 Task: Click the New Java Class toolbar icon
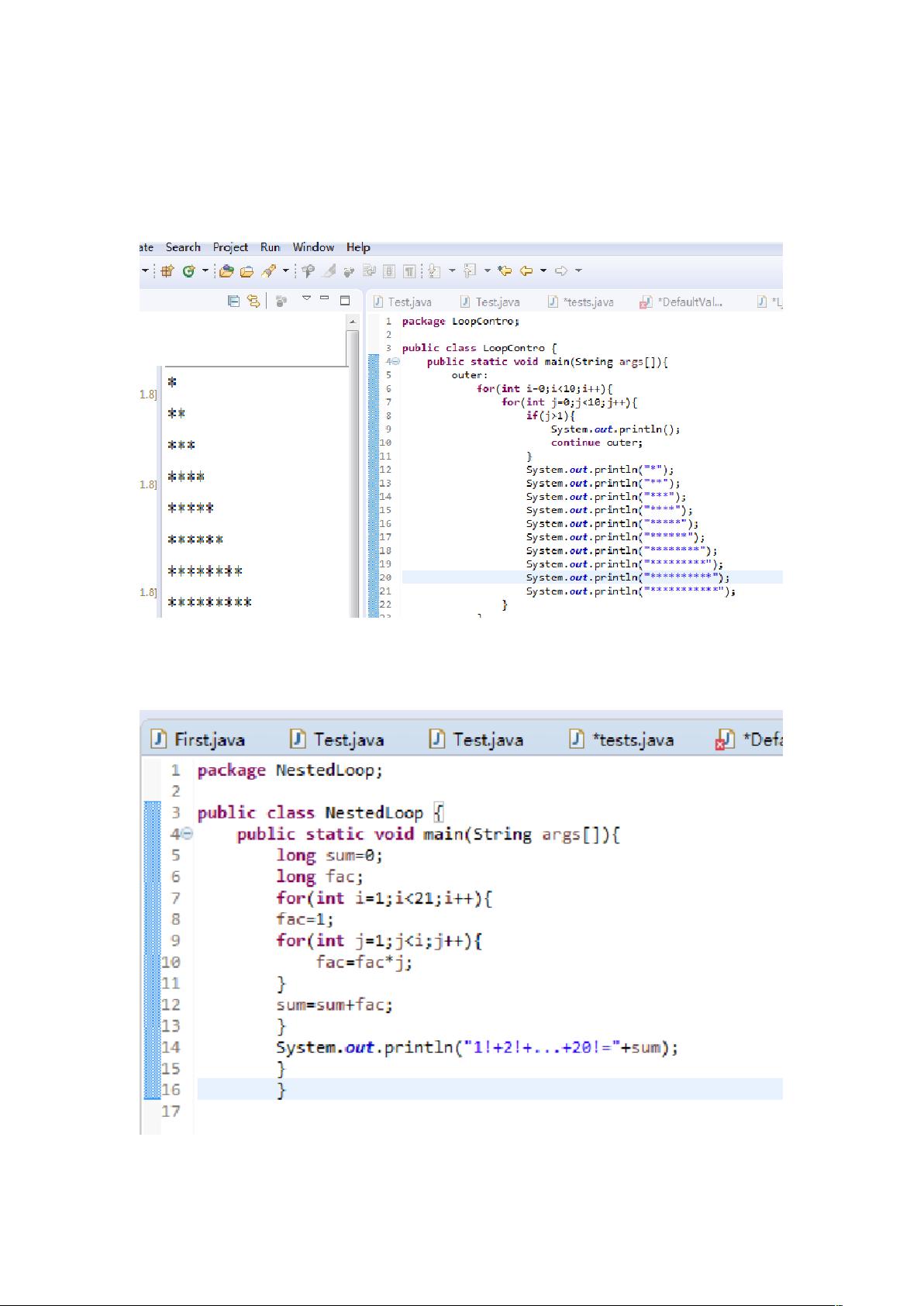[188, 271]
